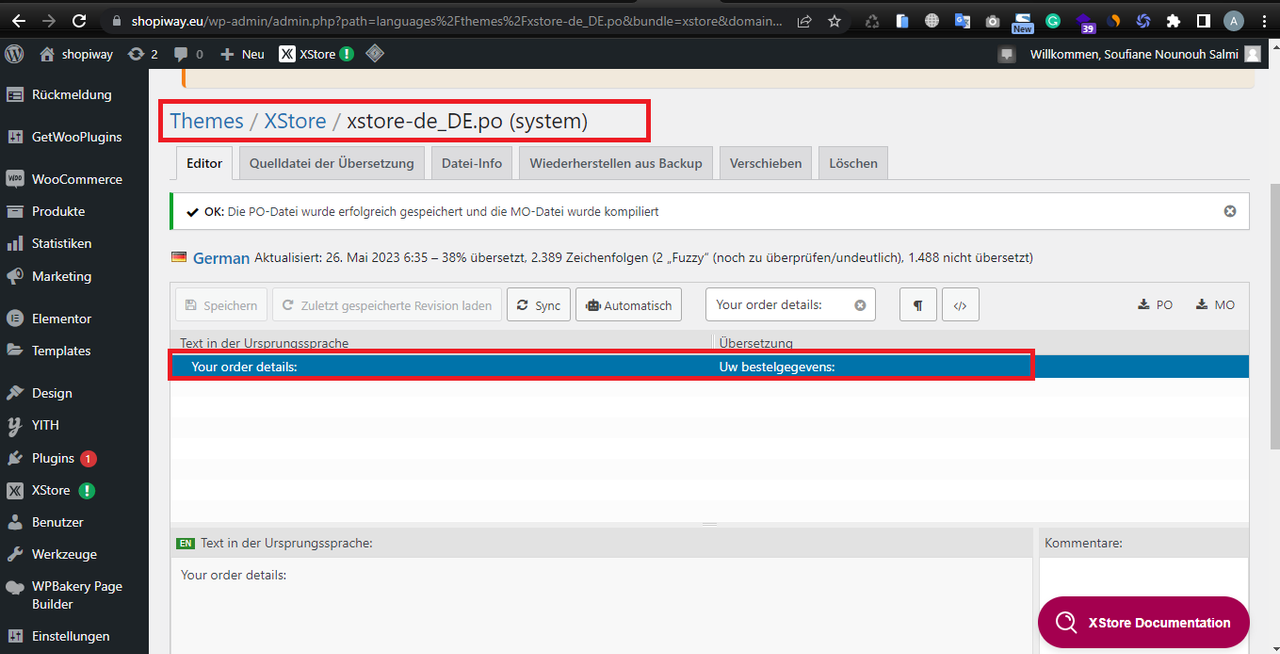Open the camera screenshot extension
Screen dimensions: 1280x654
992,20
